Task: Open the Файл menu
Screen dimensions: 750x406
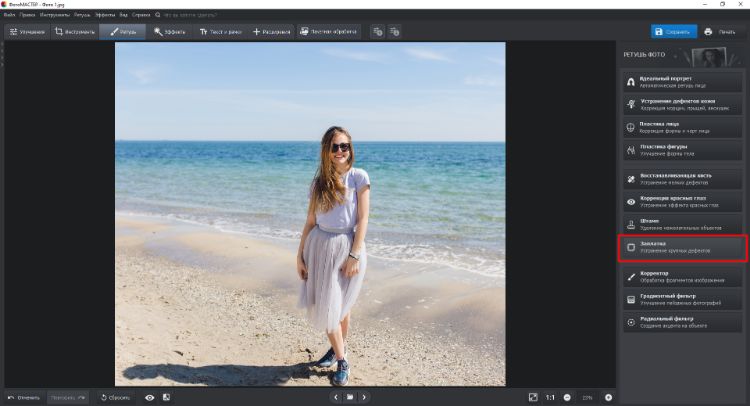Action: [x=9, y=15]
